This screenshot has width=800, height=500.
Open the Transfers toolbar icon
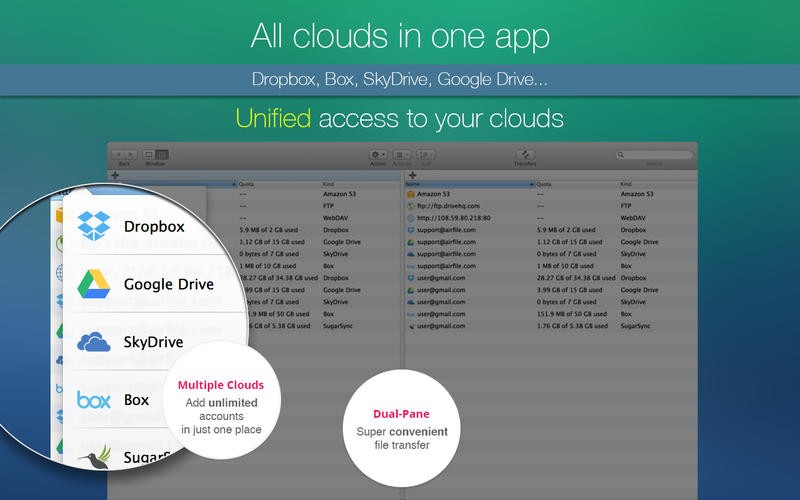point(525,154)
